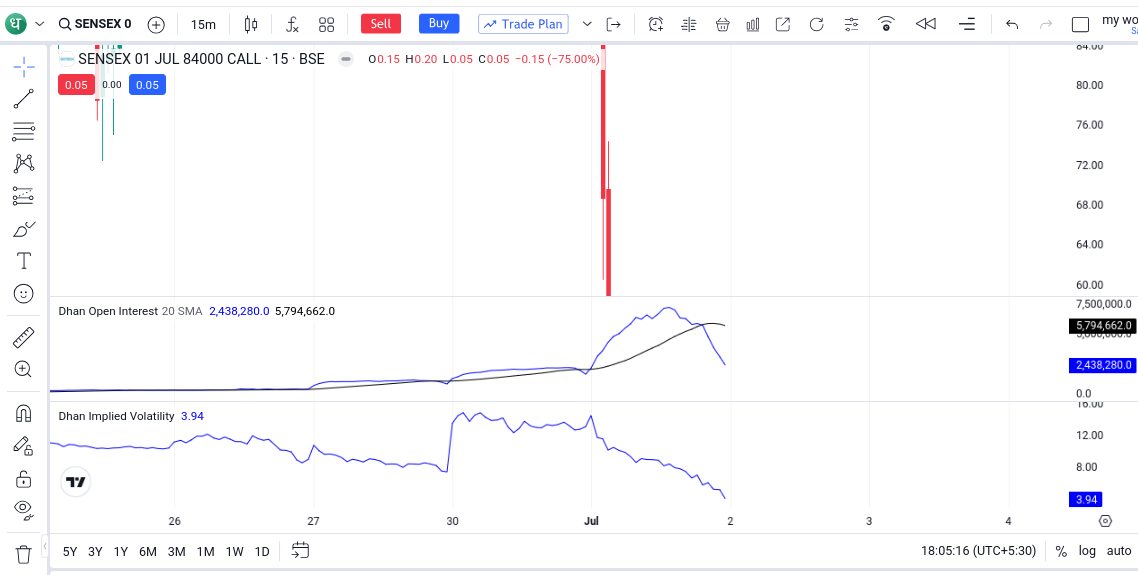Select the Dhan Implied Volatility indicator label
The image size is (1138, 575).
[x=116, y=416]
